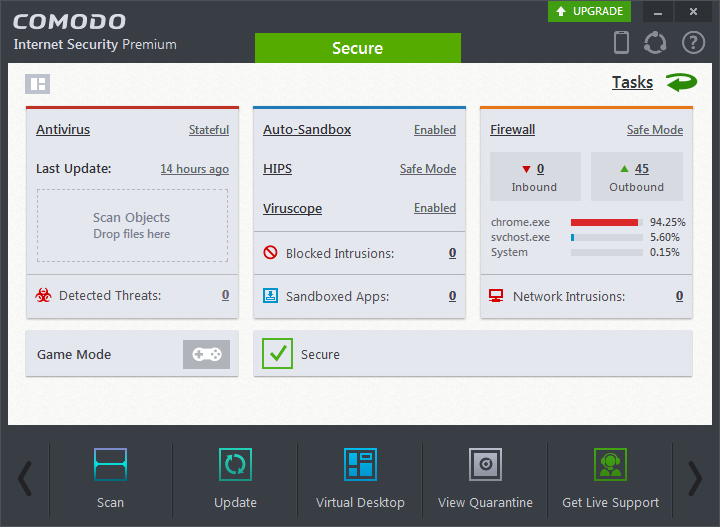Viewport: 720px width, 527px height.
Task: Open the Blocked Intrusions count
Action: tap(452, 252)
